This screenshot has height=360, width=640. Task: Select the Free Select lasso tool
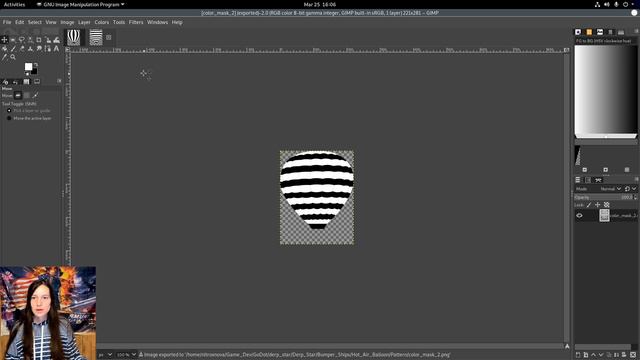pyautogui.click(x=22, y=40)
